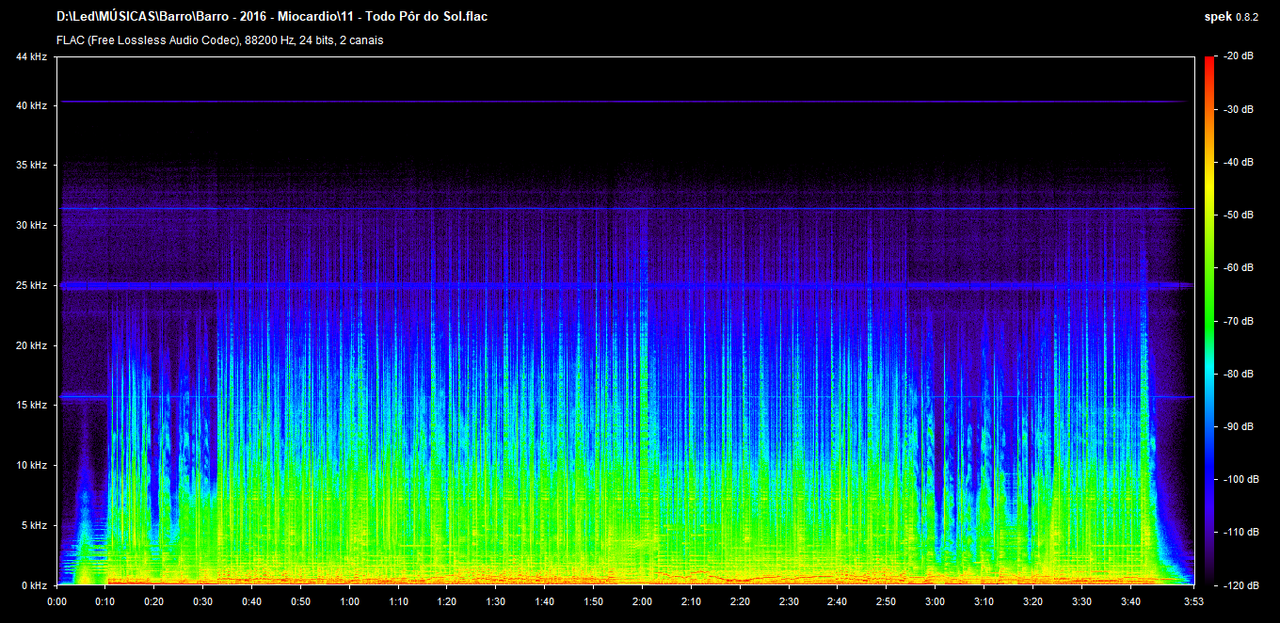Click the -60 dB scale label
Screen dimensions: 1280x623
point(1240,268)
